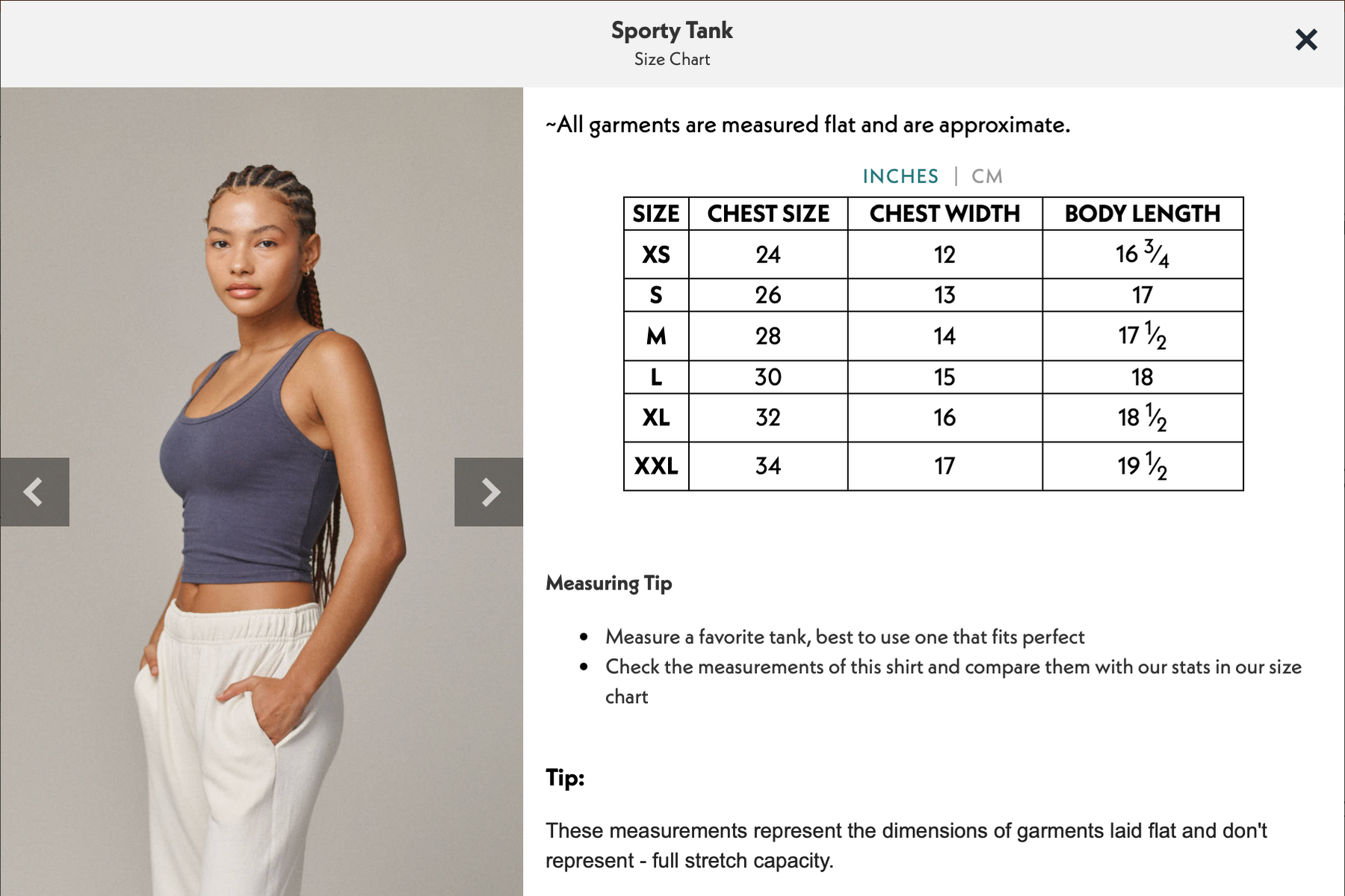Close the Sporty Tank size chart

(x=1305, y=40)
